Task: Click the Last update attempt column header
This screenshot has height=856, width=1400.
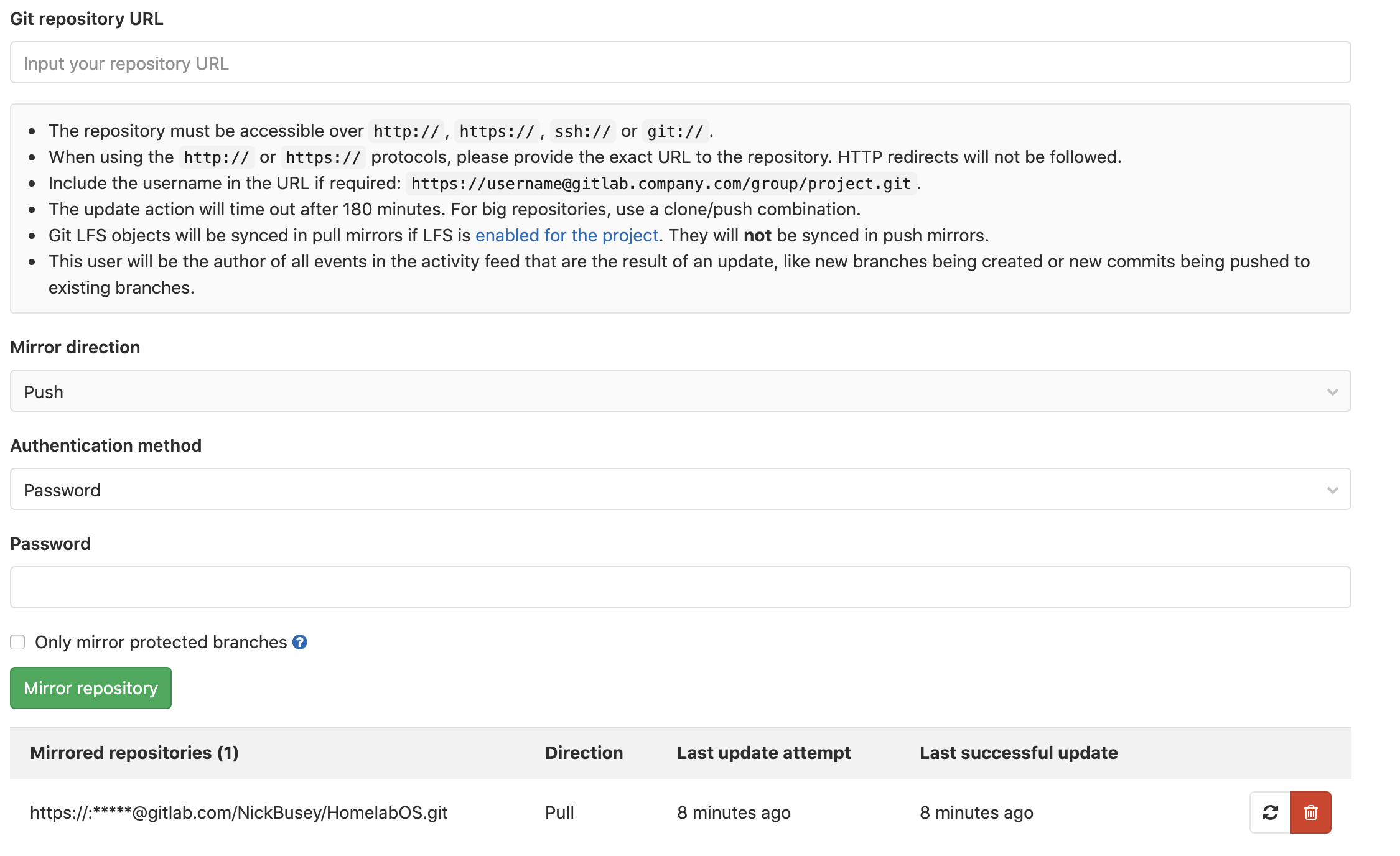Action: [763, 753]
